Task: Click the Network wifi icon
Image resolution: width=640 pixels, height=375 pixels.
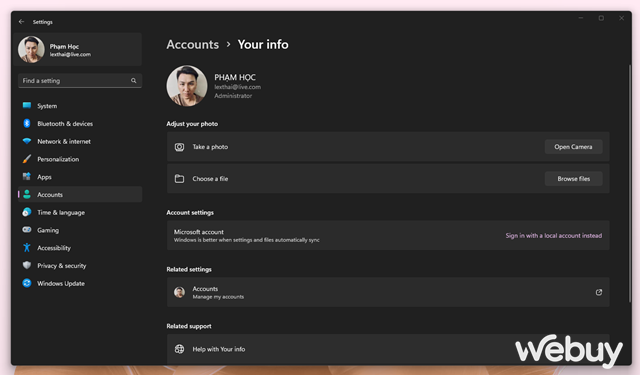Action: point(27,141)
